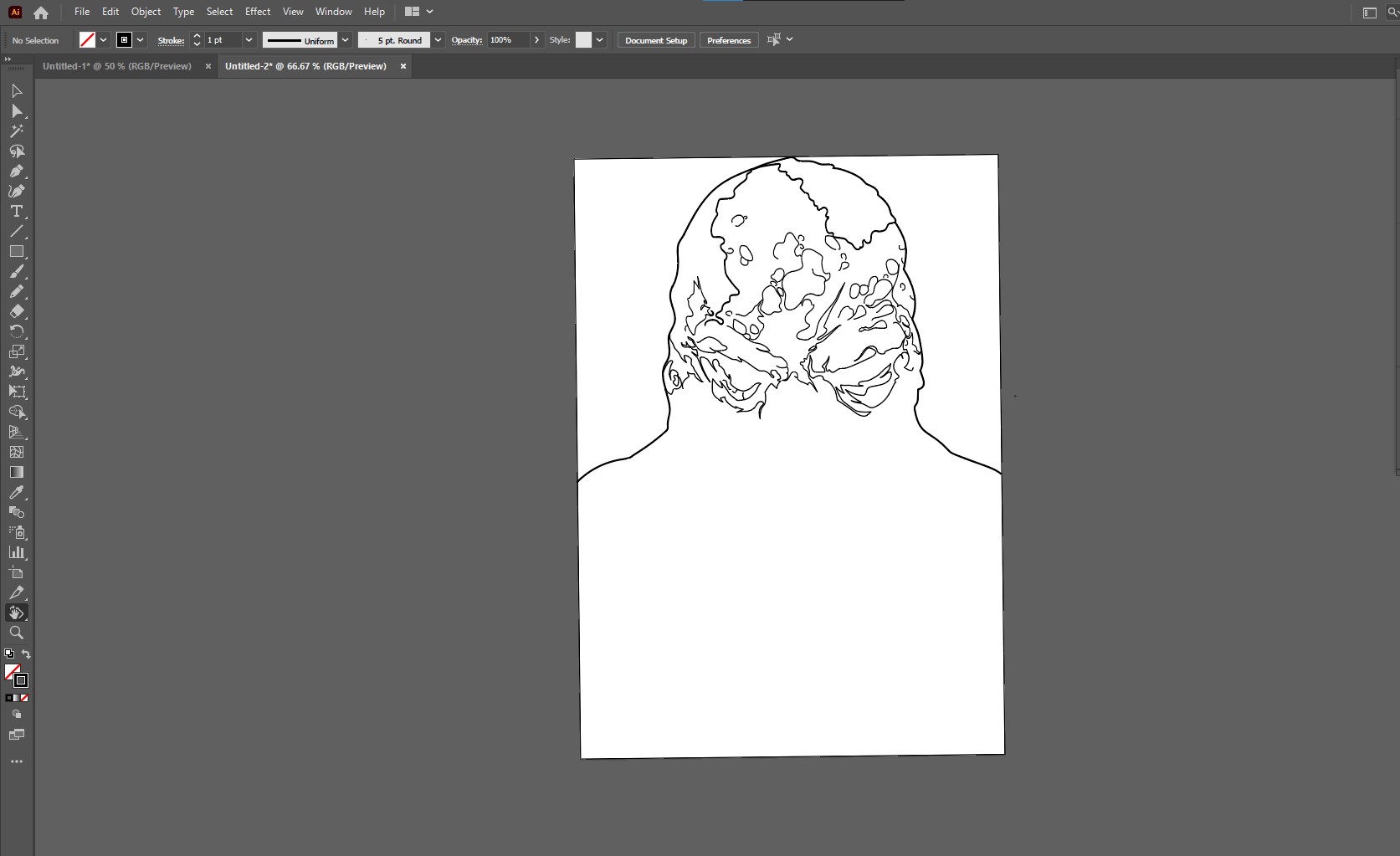Select the Paintbrush tool
Image resolution: width=1400 pixels, height=856 pixels.
pyautogui.click(x=17, y=271)
